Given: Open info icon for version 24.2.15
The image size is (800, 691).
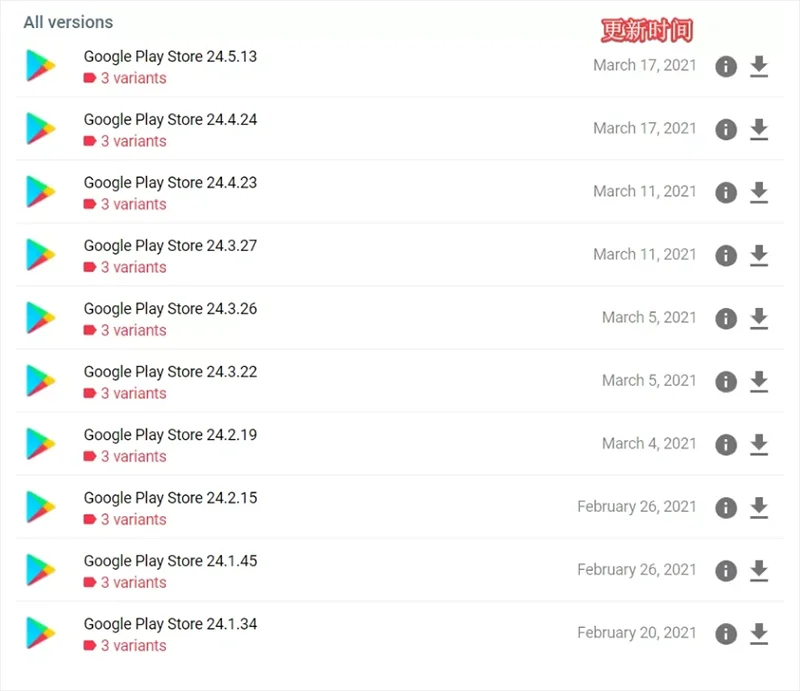Looking at the screenshot, I should (x=726, y=508).
